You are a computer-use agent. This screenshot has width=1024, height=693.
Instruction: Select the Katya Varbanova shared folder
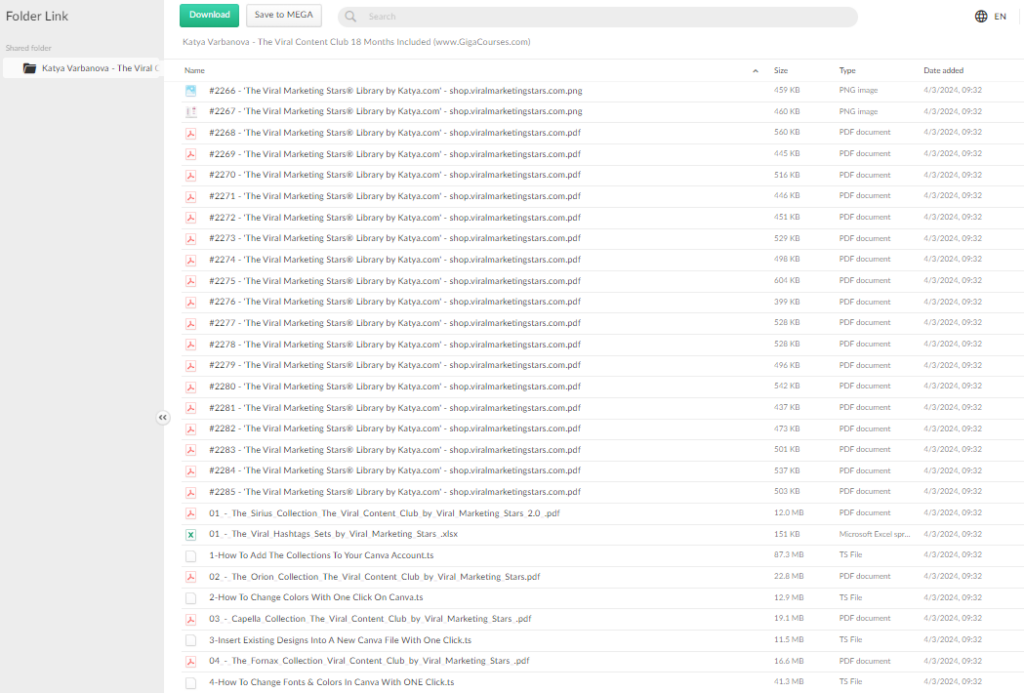(x=98, y=68)
